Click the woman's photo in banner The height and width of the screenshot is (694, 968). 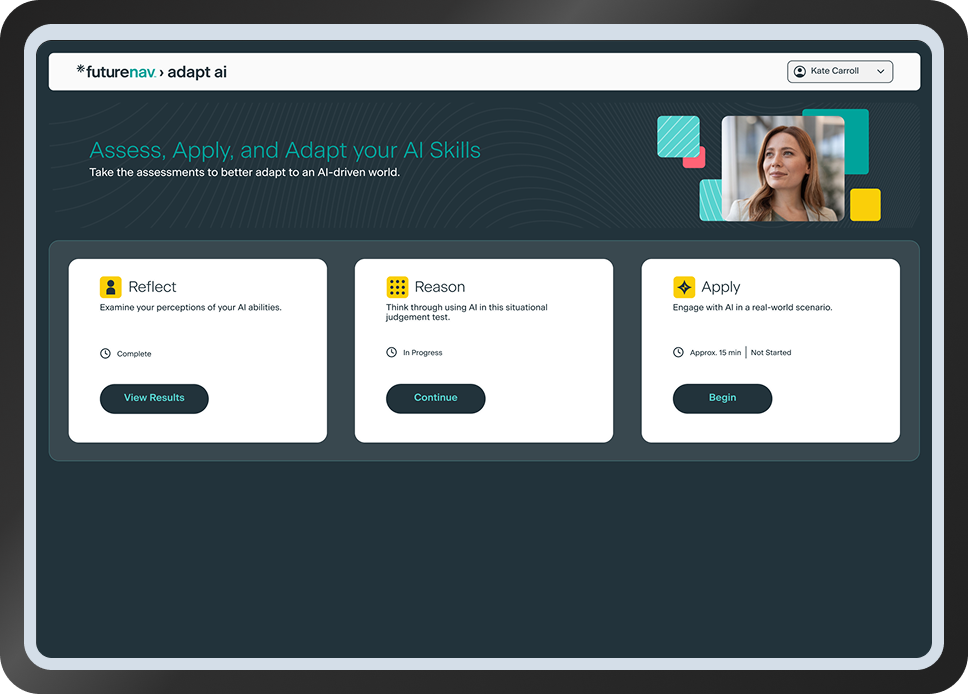click(x=783, y=168)
